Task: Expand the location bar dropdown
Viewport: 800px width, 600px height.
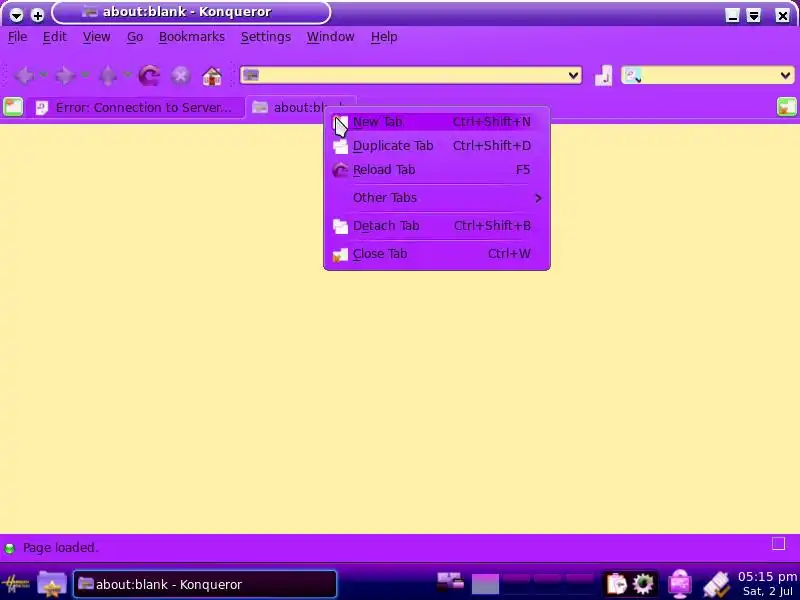Action: tap(573, 76)
